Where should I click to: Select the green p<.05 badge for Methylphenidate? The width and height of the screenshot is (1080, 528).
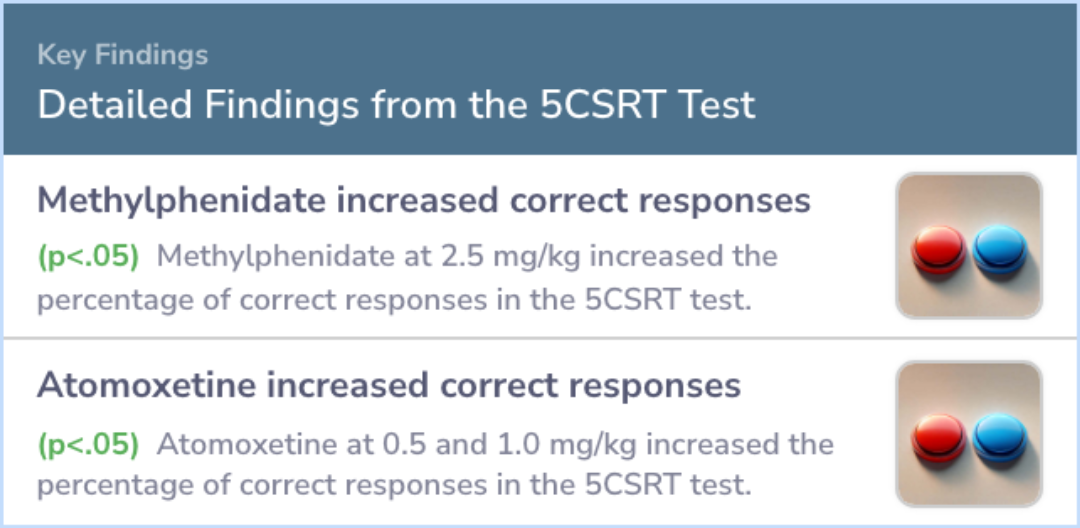(x=88, y=257)
